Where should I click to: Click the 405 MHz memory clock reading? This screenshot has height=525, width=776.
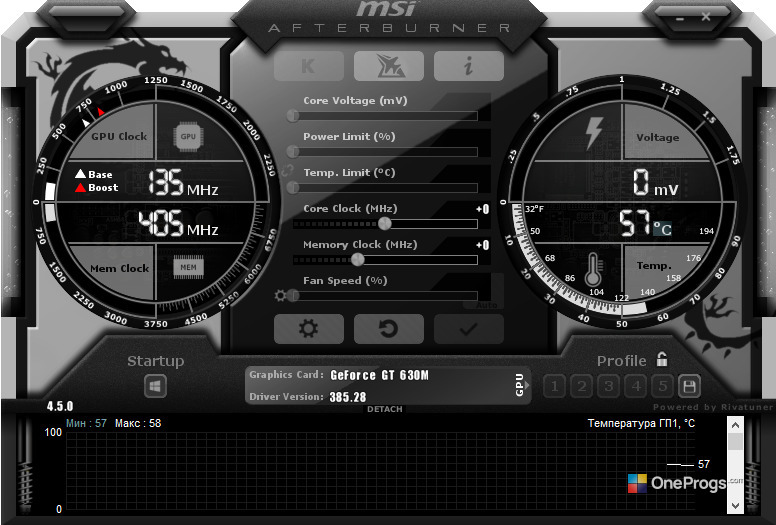point(178,223)
